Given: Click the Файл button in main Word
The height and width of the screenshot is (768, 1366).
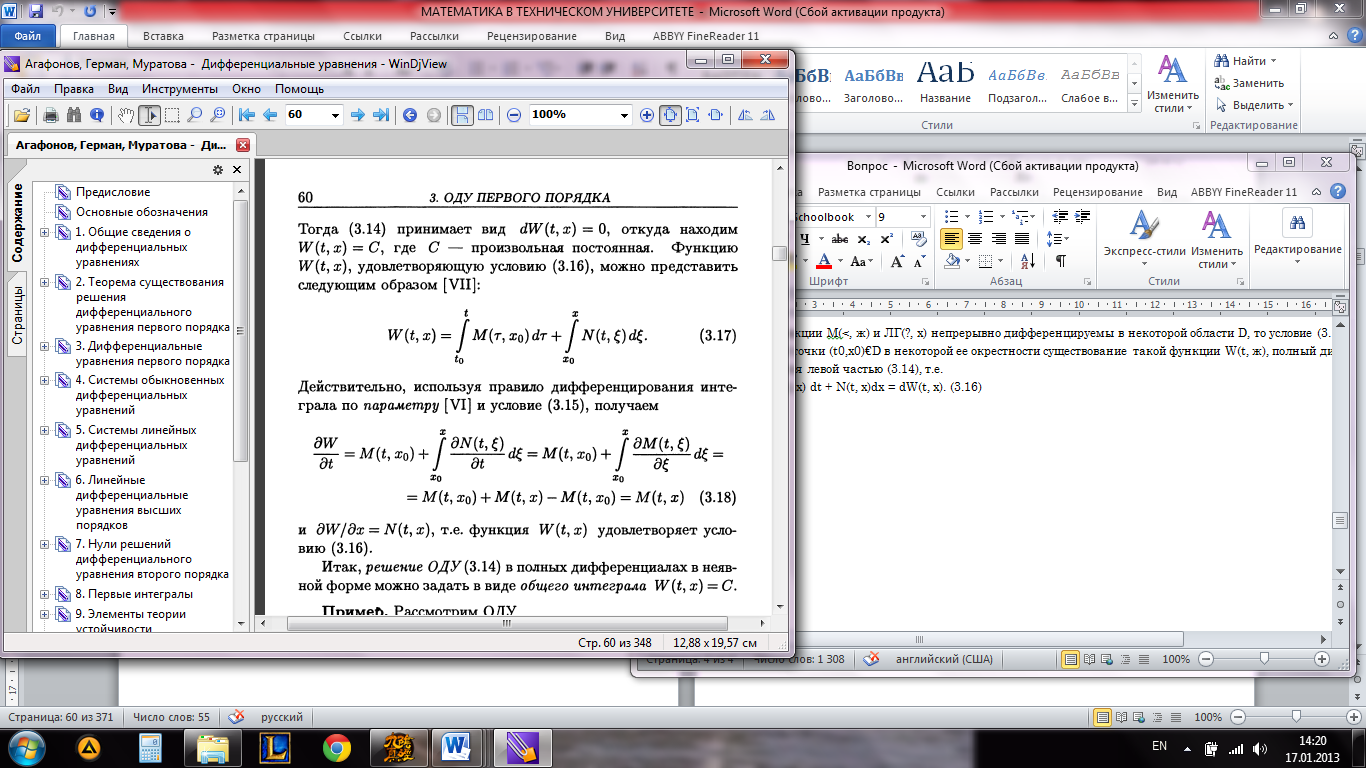Looking at the screenshot, I should pyautogui.click(x=28, y=36).
